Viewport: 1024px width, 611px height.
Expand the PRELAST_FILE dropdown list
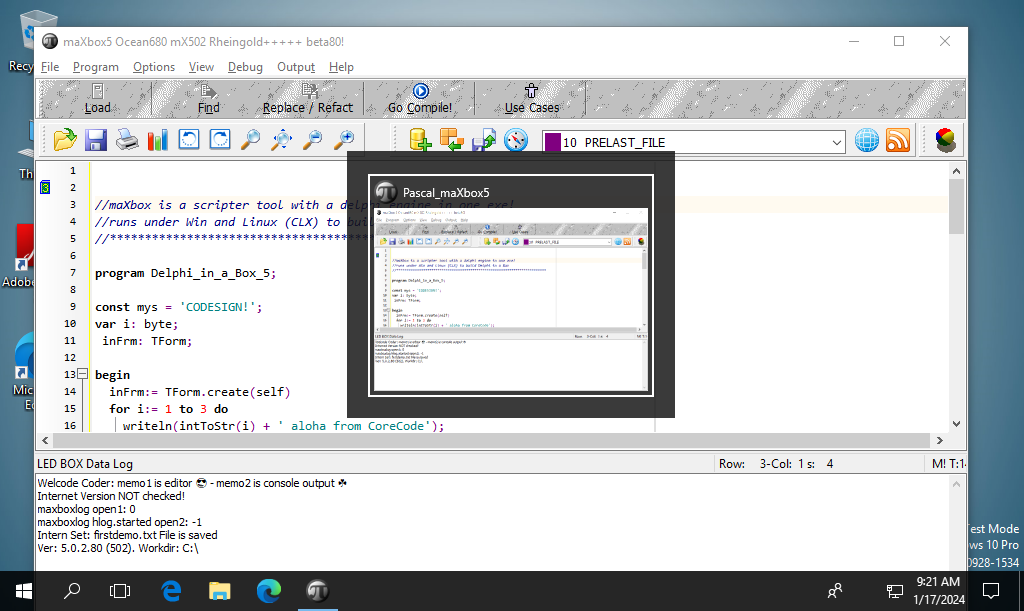click(x=837, y=142)
